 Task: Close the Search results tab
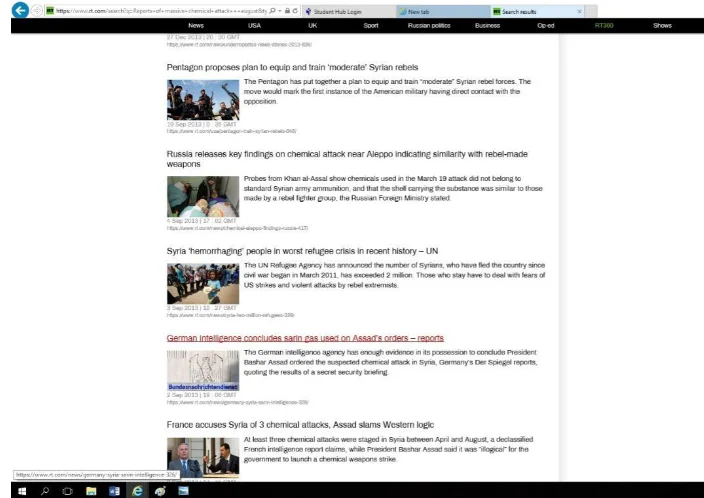(x=579, y=11)
